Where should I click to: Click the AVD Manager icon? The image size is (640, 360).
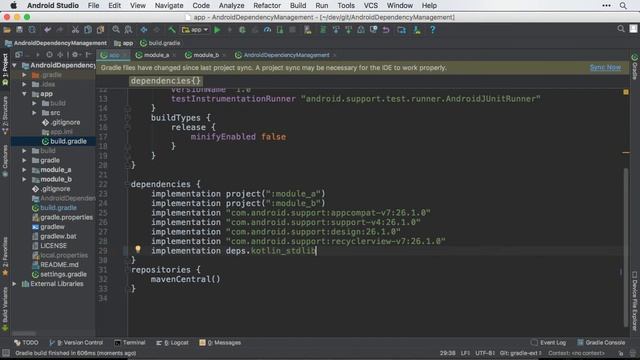point(308,30)
